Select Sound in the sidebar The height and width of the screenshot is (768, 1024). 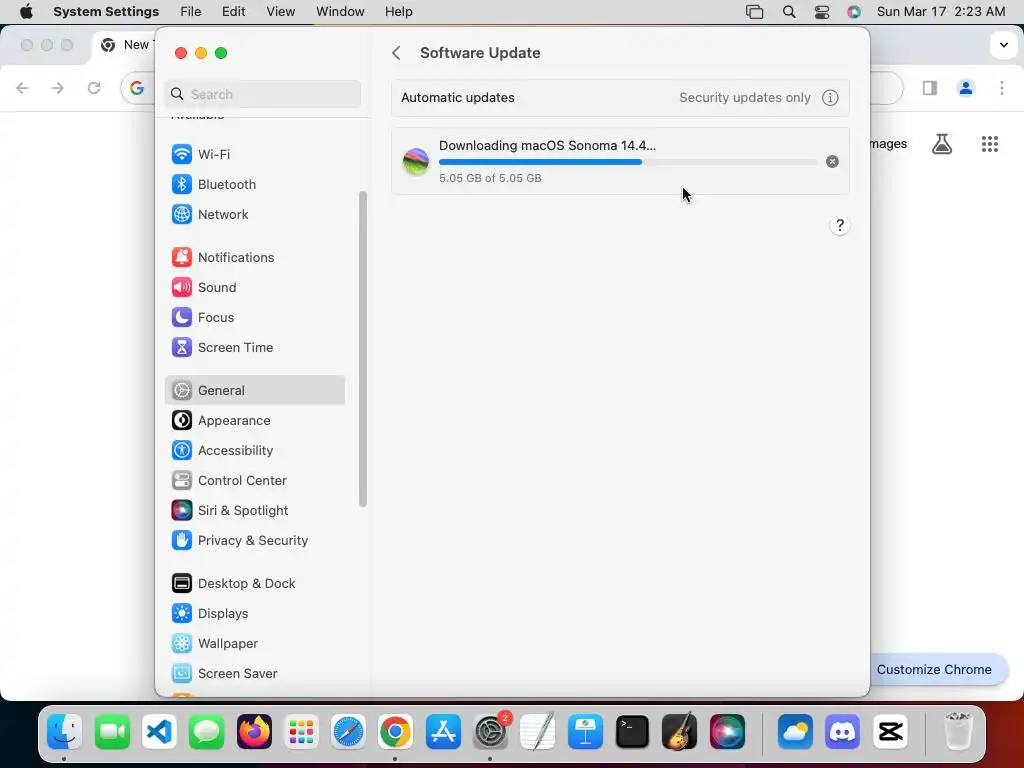click(255, 287)
